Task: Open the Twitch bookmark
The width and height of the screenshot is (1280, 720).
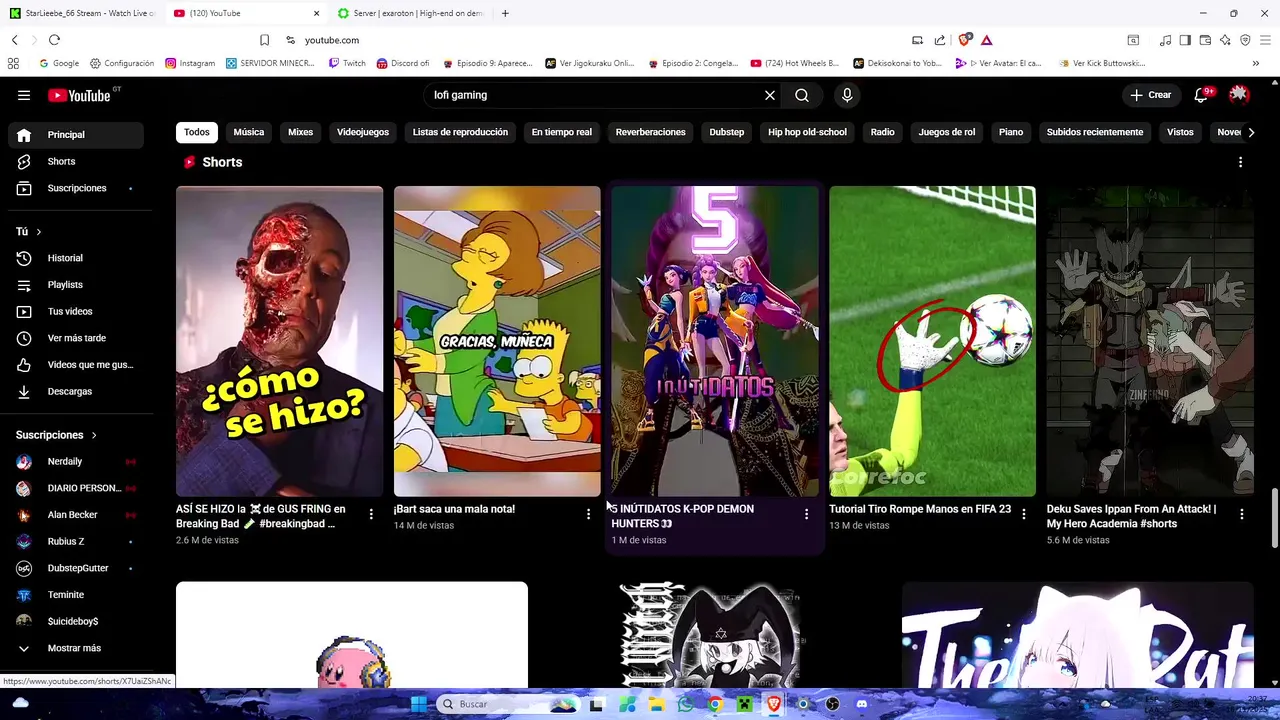Action: pos(347,63)
